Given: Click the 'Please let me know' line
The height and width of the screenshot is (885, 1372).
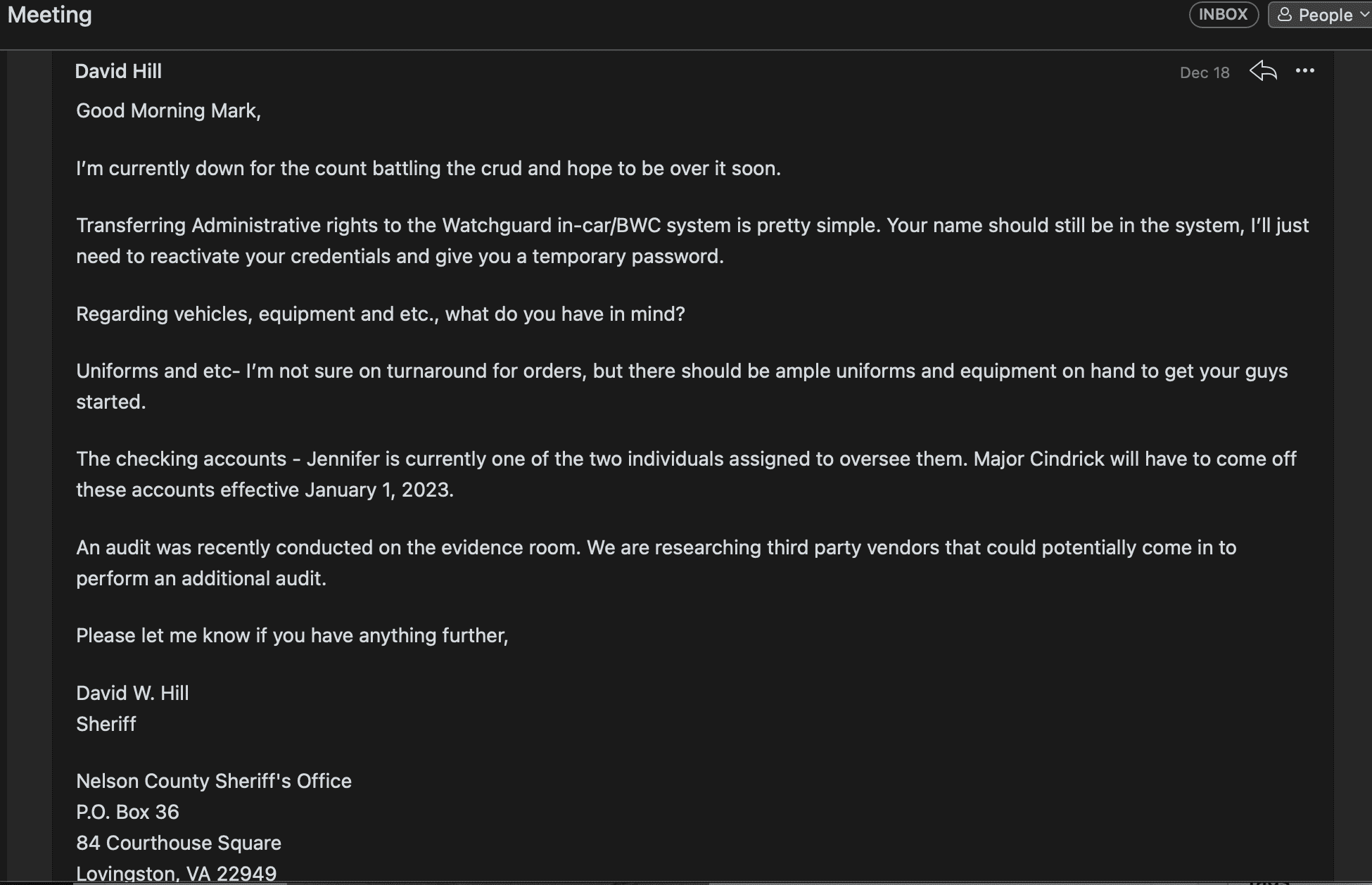Looking at the screenshot, I should [291, 635].
